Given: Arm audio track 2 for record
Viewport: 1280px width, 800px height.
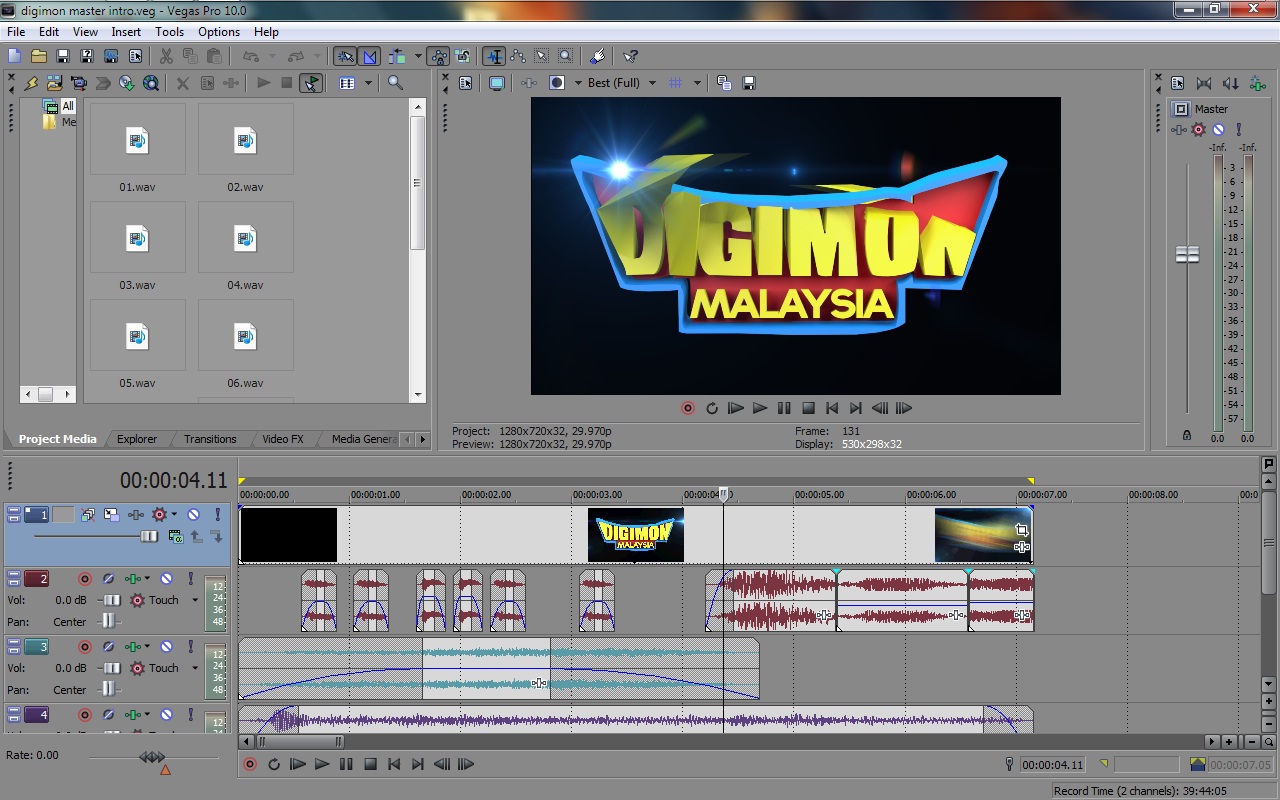Looking at the screenshot, I should pyautogui.click(x=84, y=579).
